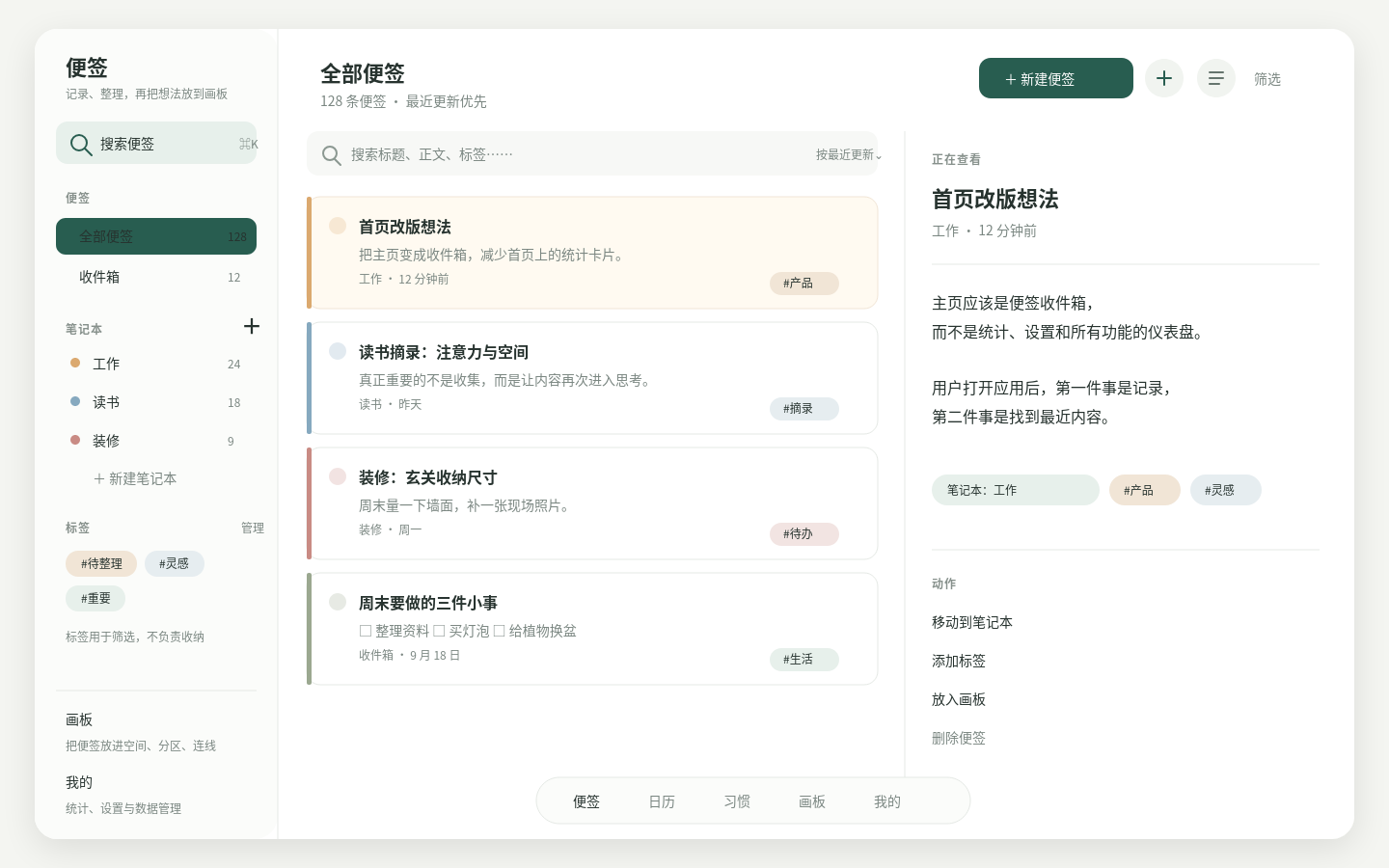Click 管理 next to 标签

point(253,528)
